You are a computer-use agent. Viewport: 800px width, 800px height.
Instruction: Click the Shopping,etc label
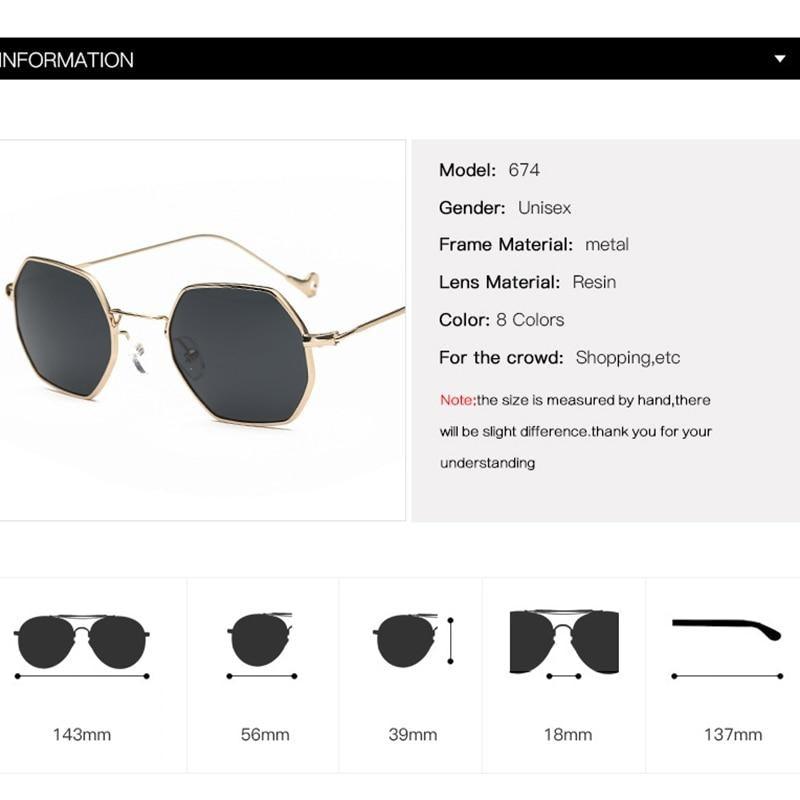point(630,357)
